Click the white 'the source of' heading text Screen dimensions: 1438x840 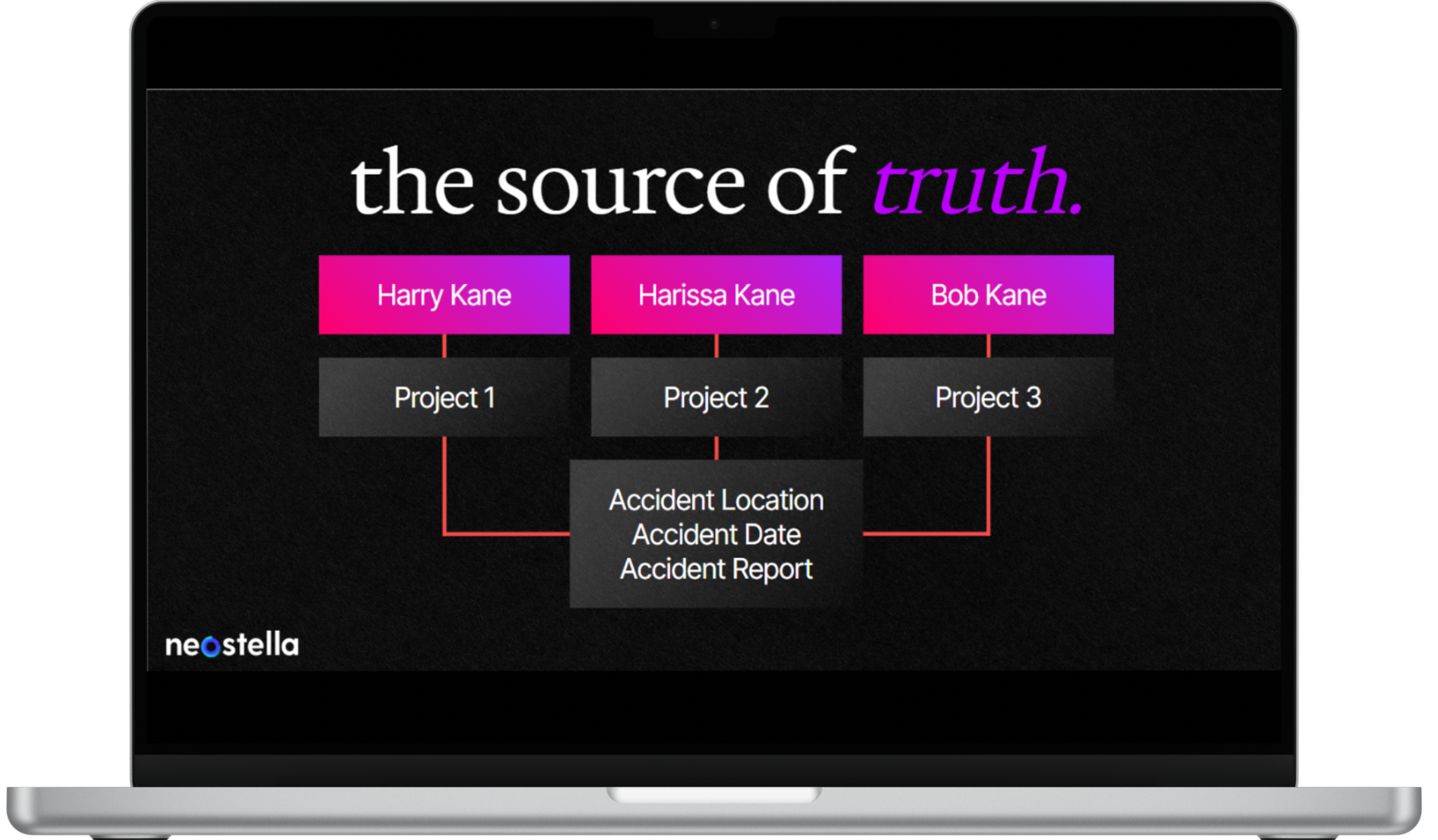(x=600, y=184)
